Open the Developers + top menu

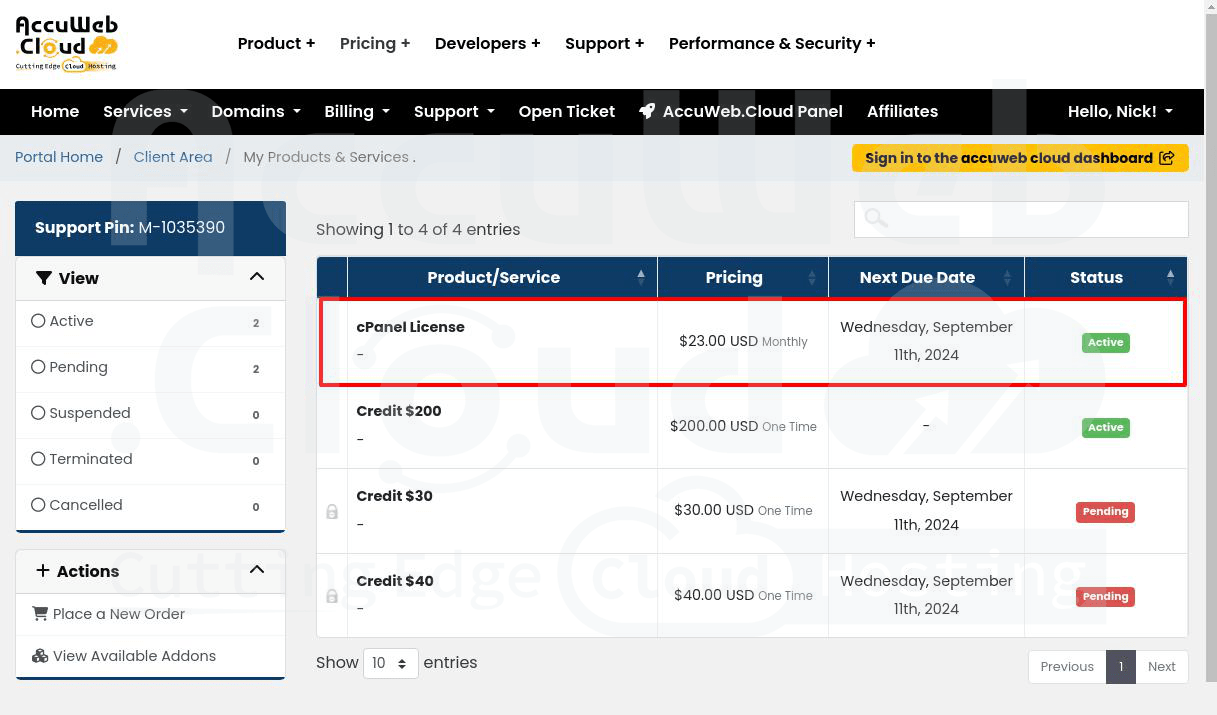[487, 43]
